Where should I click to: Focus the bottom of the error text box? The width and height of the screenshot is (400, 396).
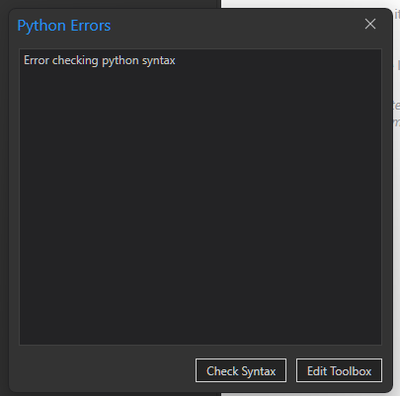200,333
